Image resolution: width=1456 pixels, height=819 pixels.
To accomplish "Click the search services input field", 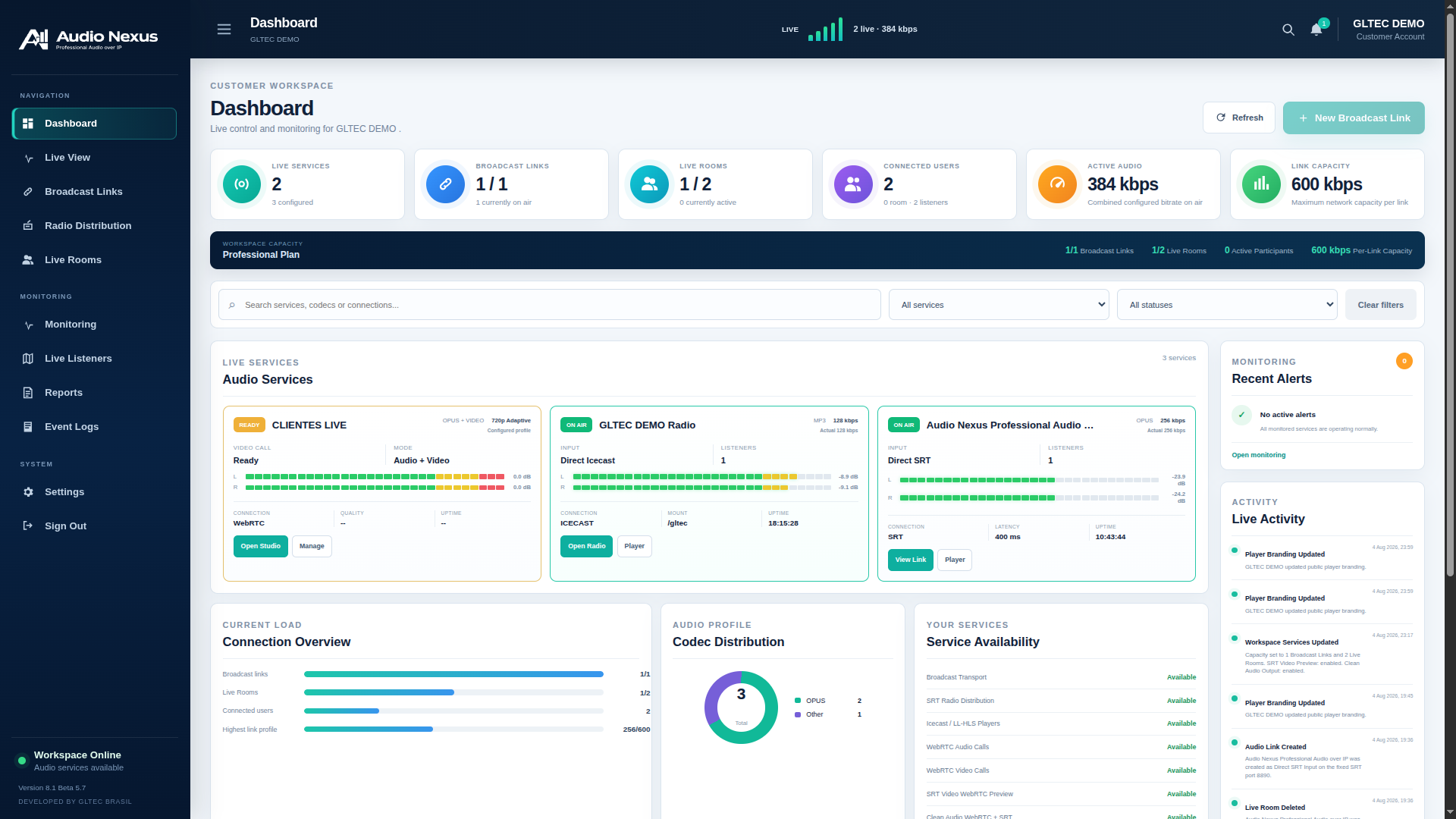I will click(x=549, y=305).
